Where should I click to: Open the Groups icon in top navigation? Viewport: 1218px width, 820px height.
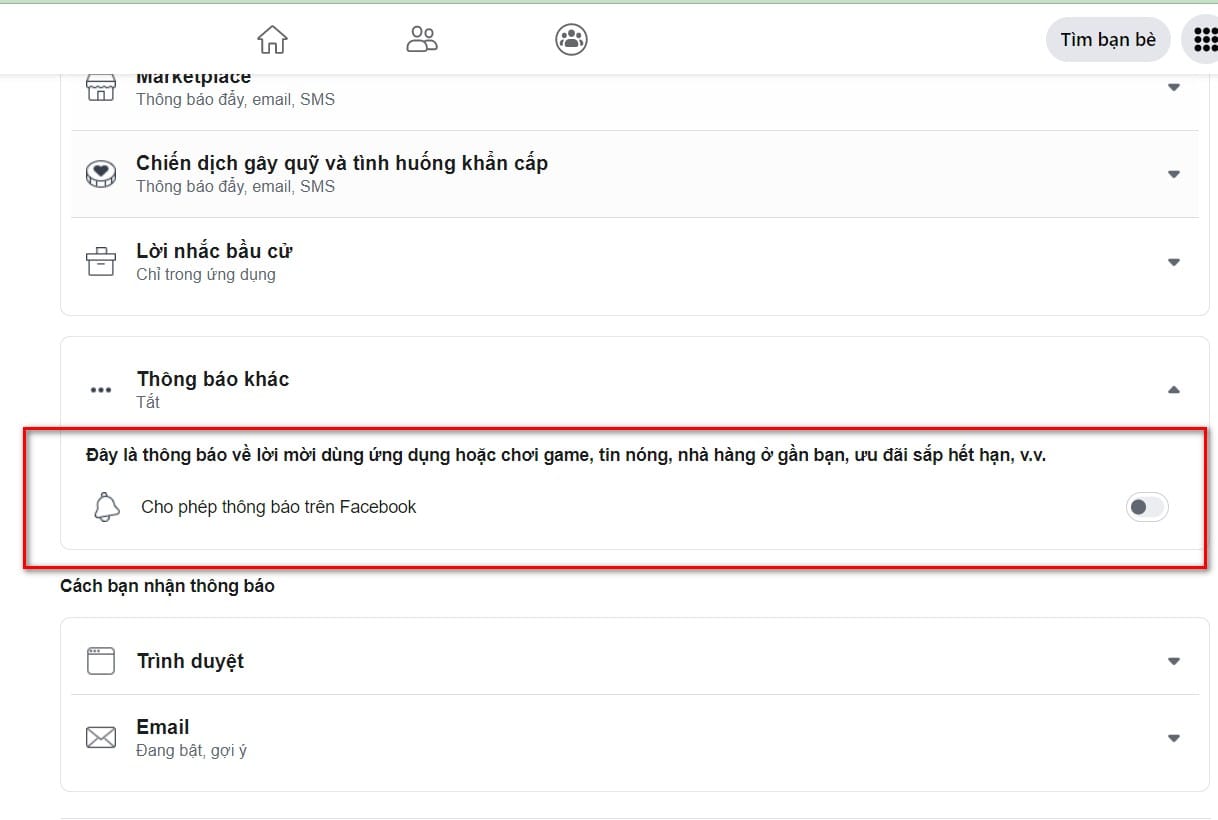coord(571,39)
